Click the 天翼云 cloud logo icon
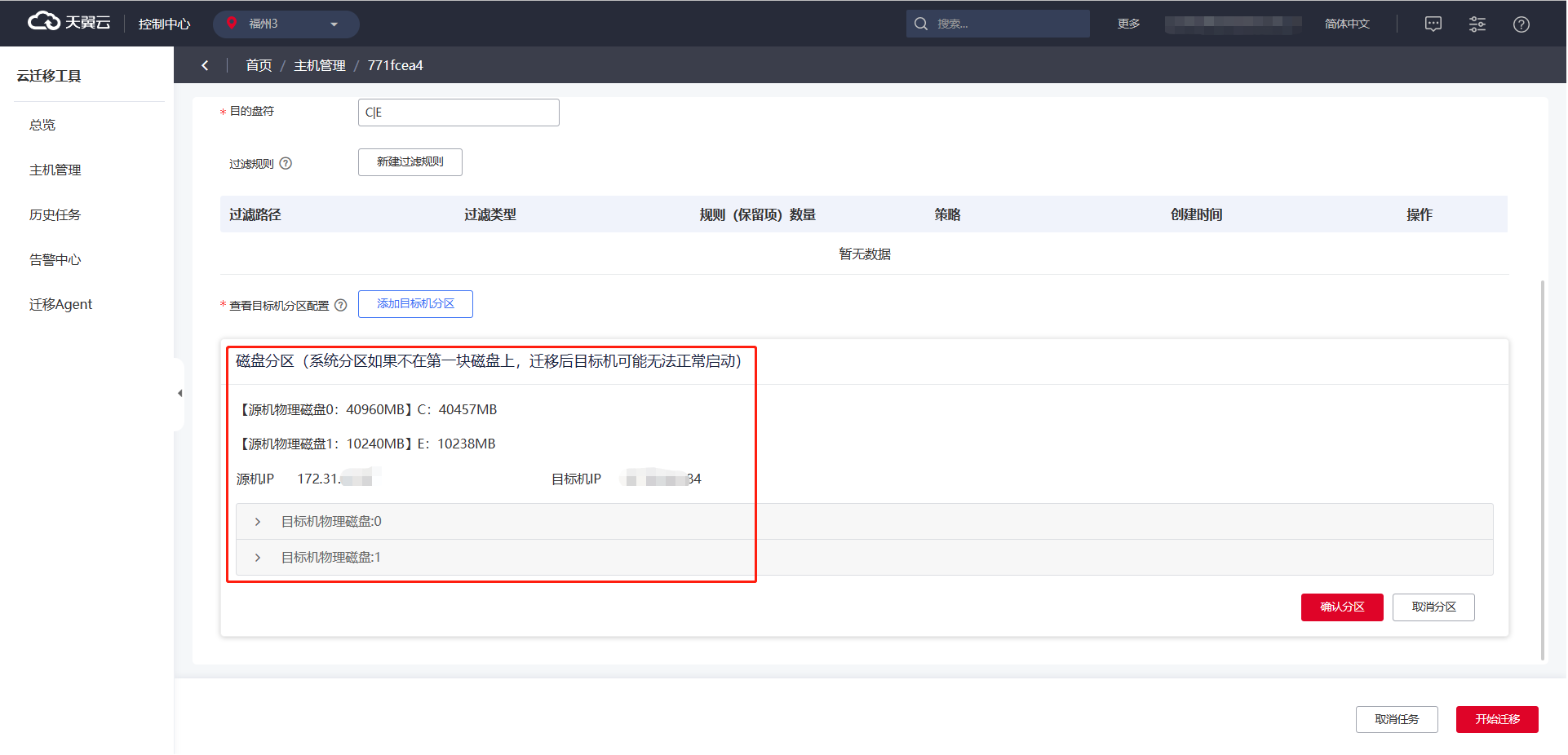Viewport: 1568px width, 755px height. click(43, 22)
